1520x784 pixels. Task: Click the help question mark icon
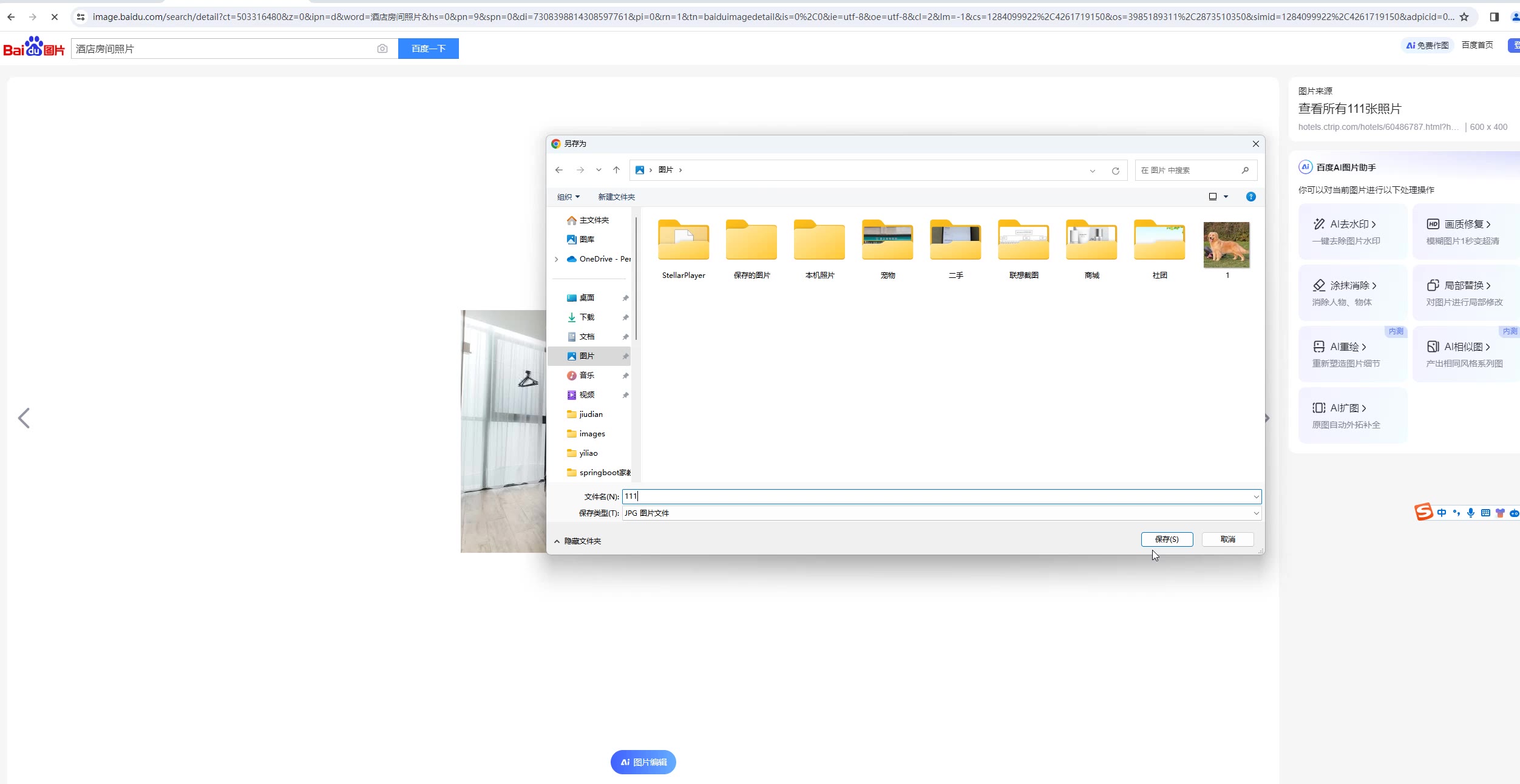tap(1250, 197)
